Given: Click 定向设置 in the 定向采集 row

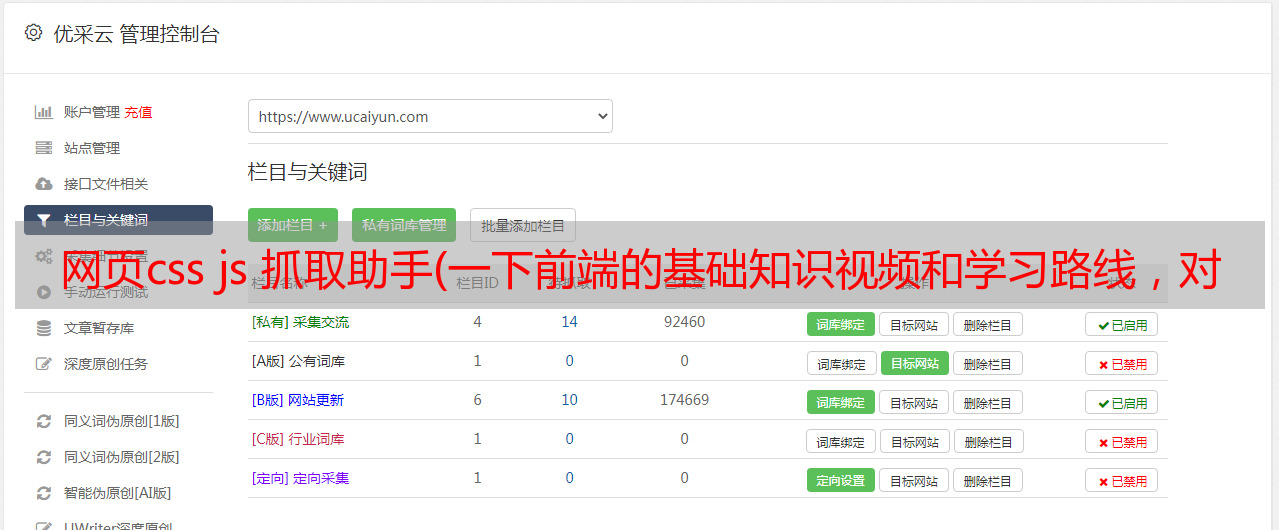Looking at the screenshot, I should click(841, 480).
